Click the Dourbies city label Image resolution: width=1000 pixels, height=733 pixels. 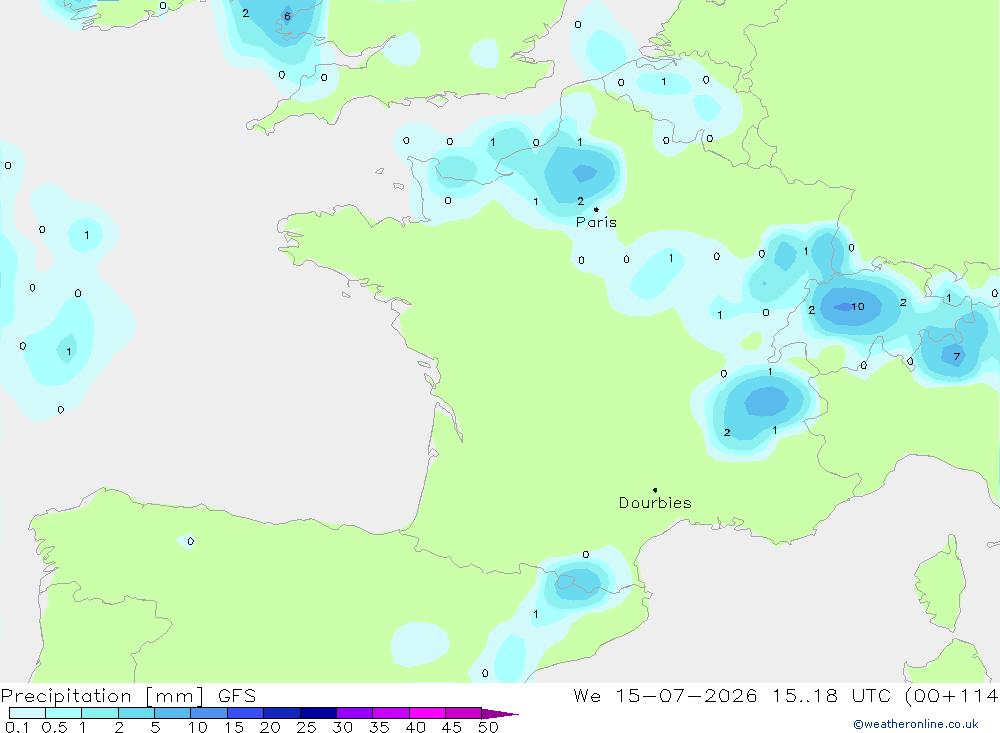point(655,503)
